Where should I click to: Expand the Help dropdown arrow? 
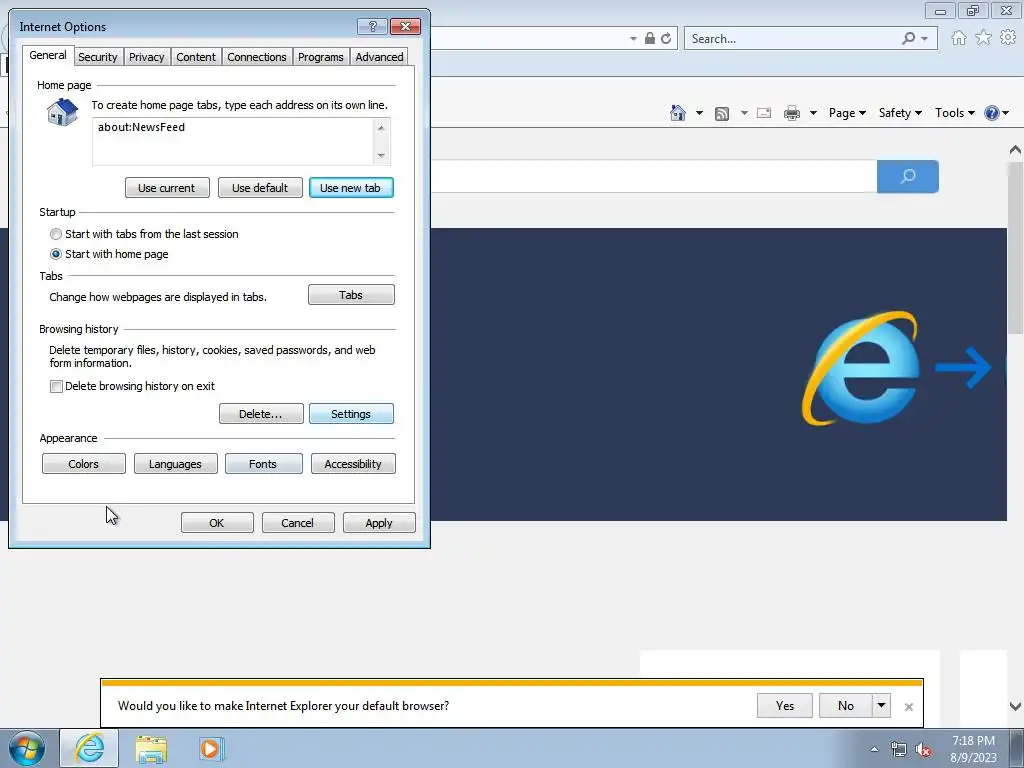pyautogui.click(x=1006, y=113)
